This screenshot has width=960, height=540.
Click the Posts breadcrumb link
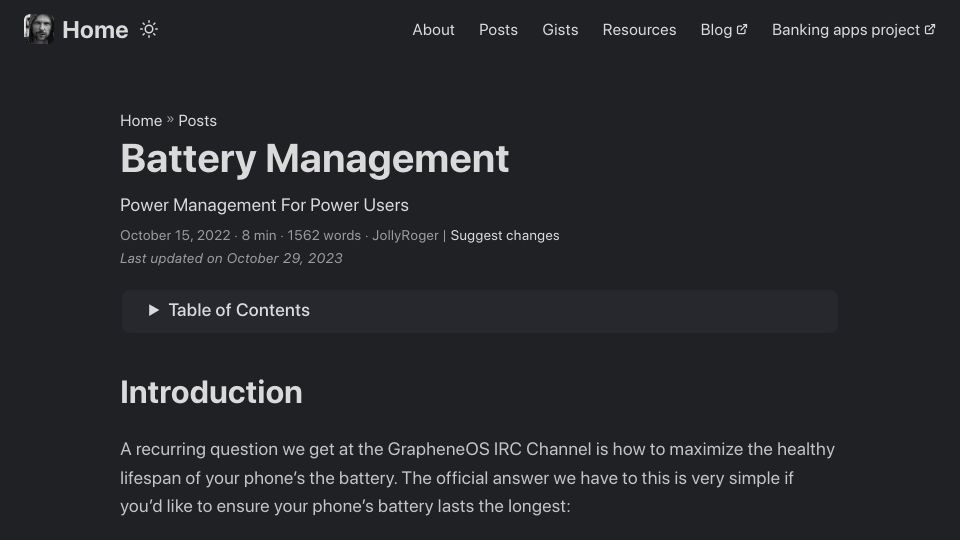[x=197, y=121]
